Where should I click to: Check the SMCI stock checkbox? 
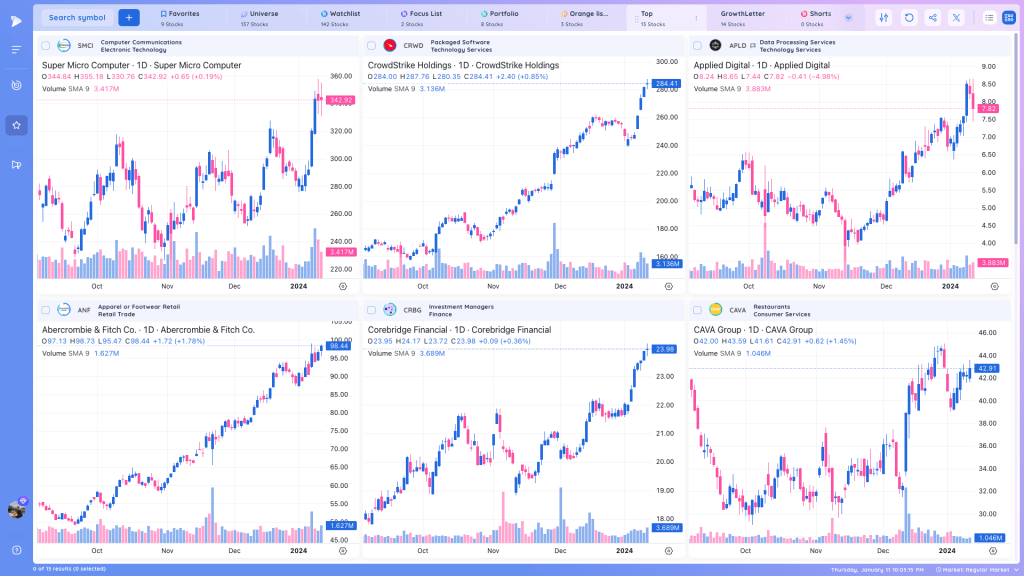point(45,46)
